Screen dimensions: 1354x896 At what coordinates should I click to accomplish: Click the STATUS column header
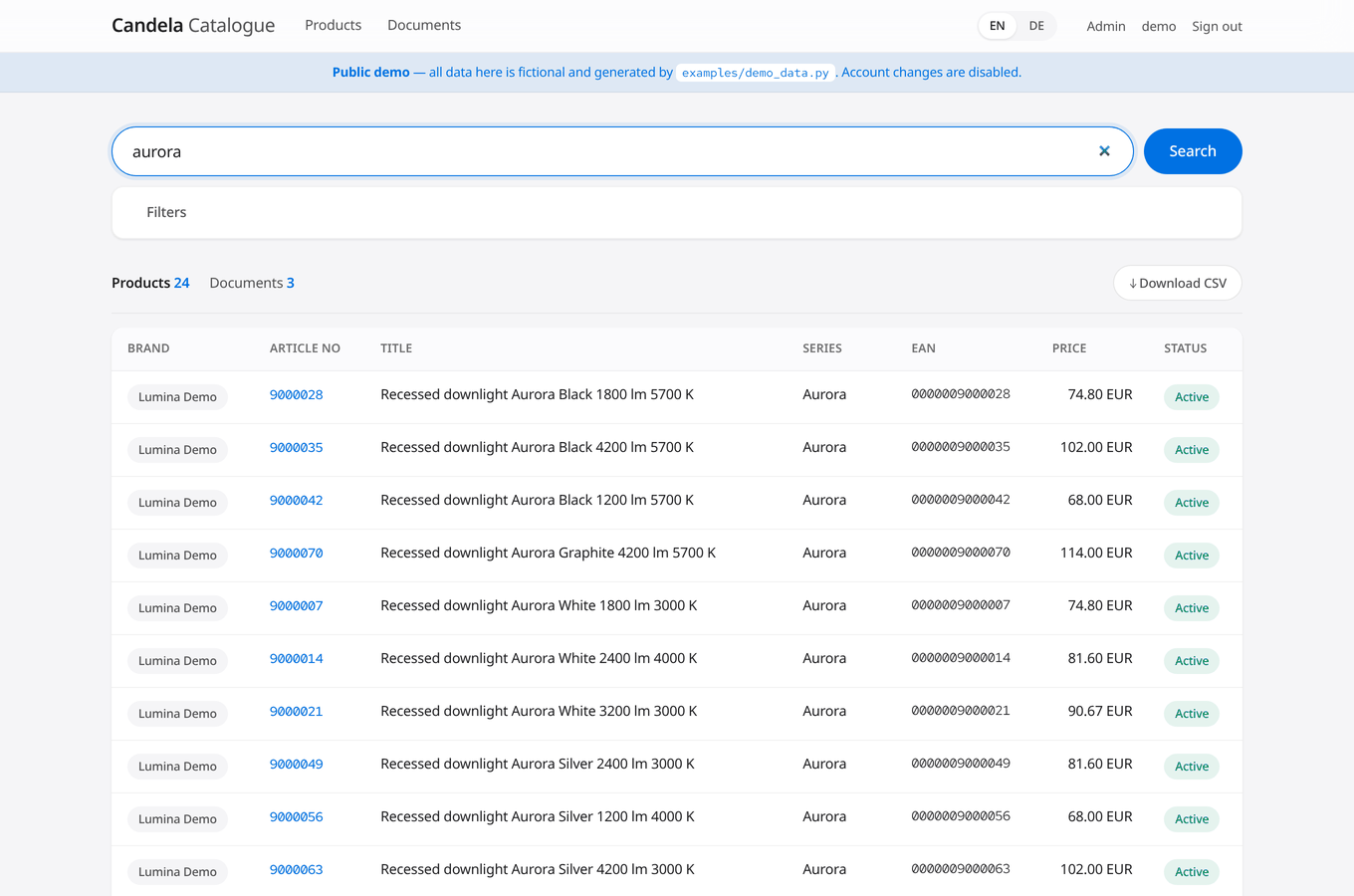point(1185,348)
